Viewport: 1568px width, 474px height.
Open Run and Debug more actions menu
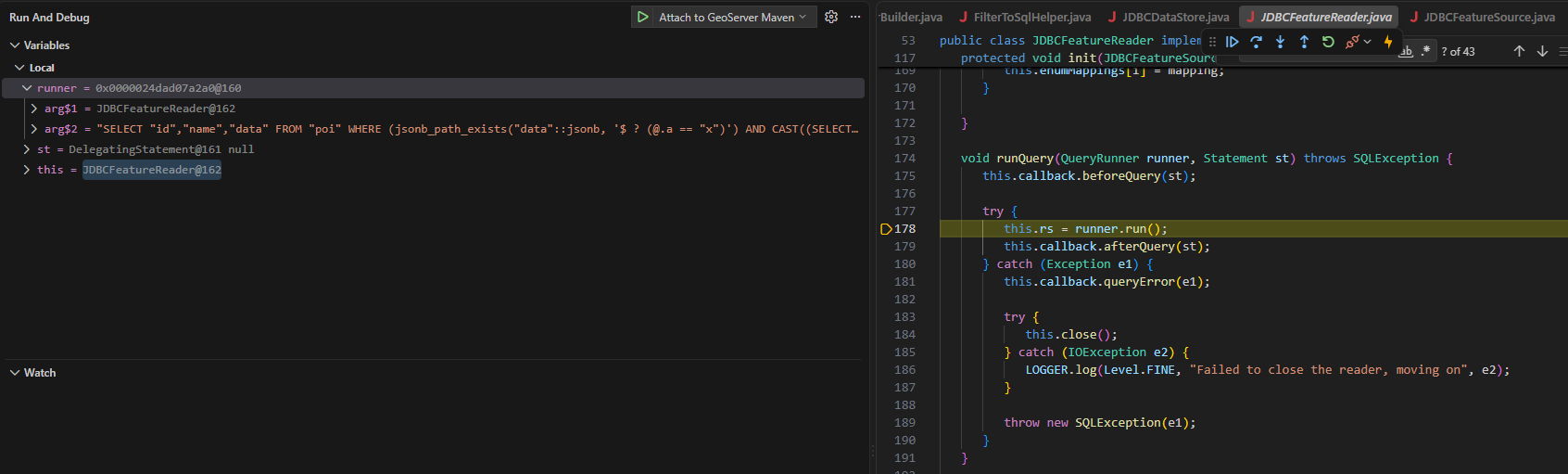[854, 17]
